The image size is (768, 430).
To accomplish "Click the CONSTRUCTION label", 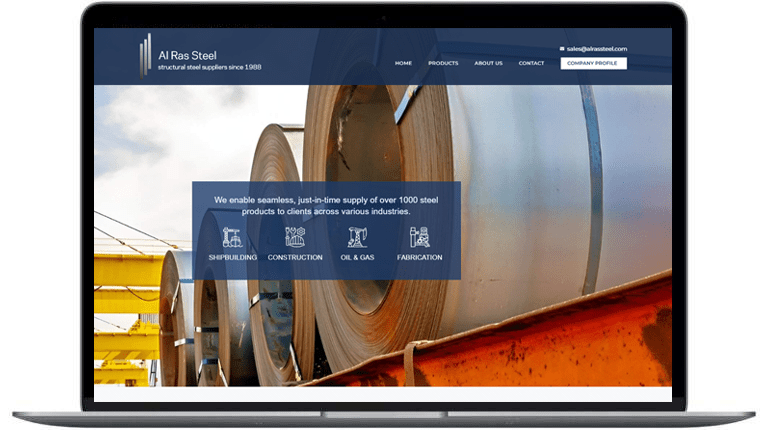I will [295, 257].
